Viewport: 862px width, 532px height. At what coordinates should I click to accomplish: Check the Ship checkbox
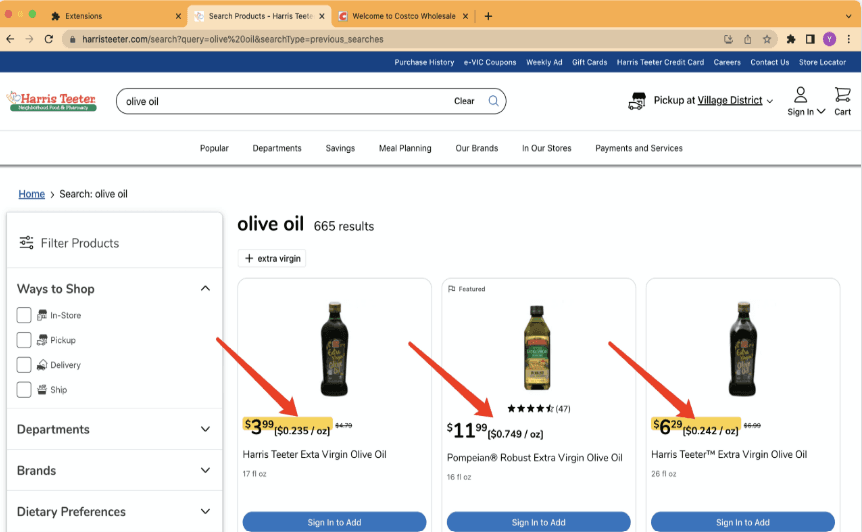(x=24, y=389)
